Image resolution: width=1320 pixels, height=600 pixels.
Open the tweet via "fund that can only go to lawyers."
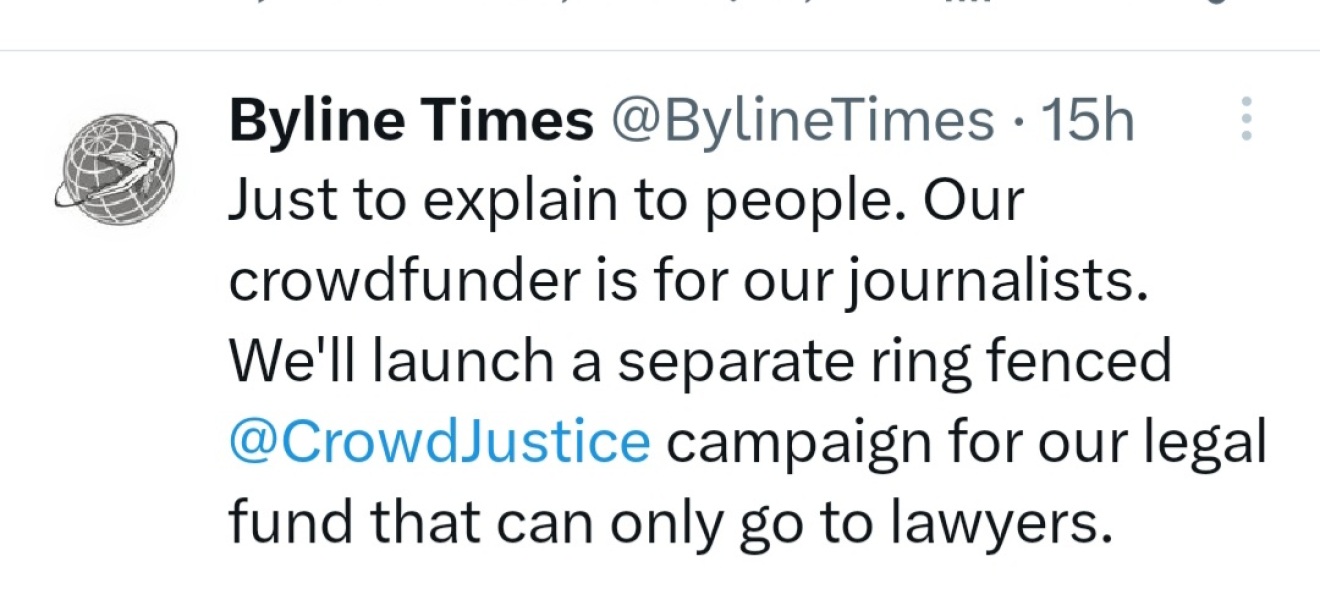(671, 521)
